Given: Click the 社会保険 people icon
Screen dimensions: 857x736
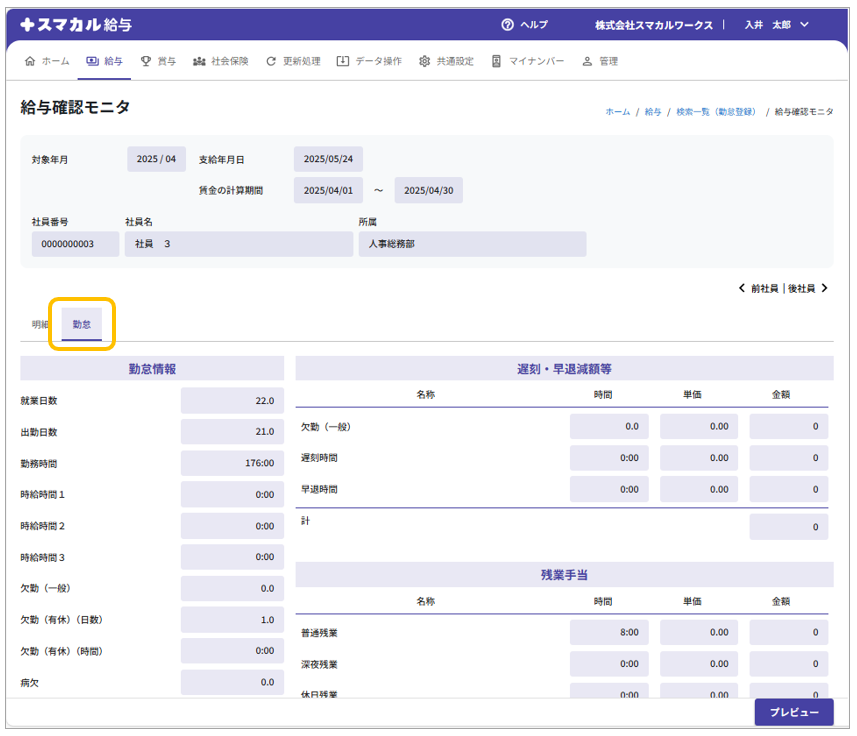Looking at the screenshot, I should 200,61.
